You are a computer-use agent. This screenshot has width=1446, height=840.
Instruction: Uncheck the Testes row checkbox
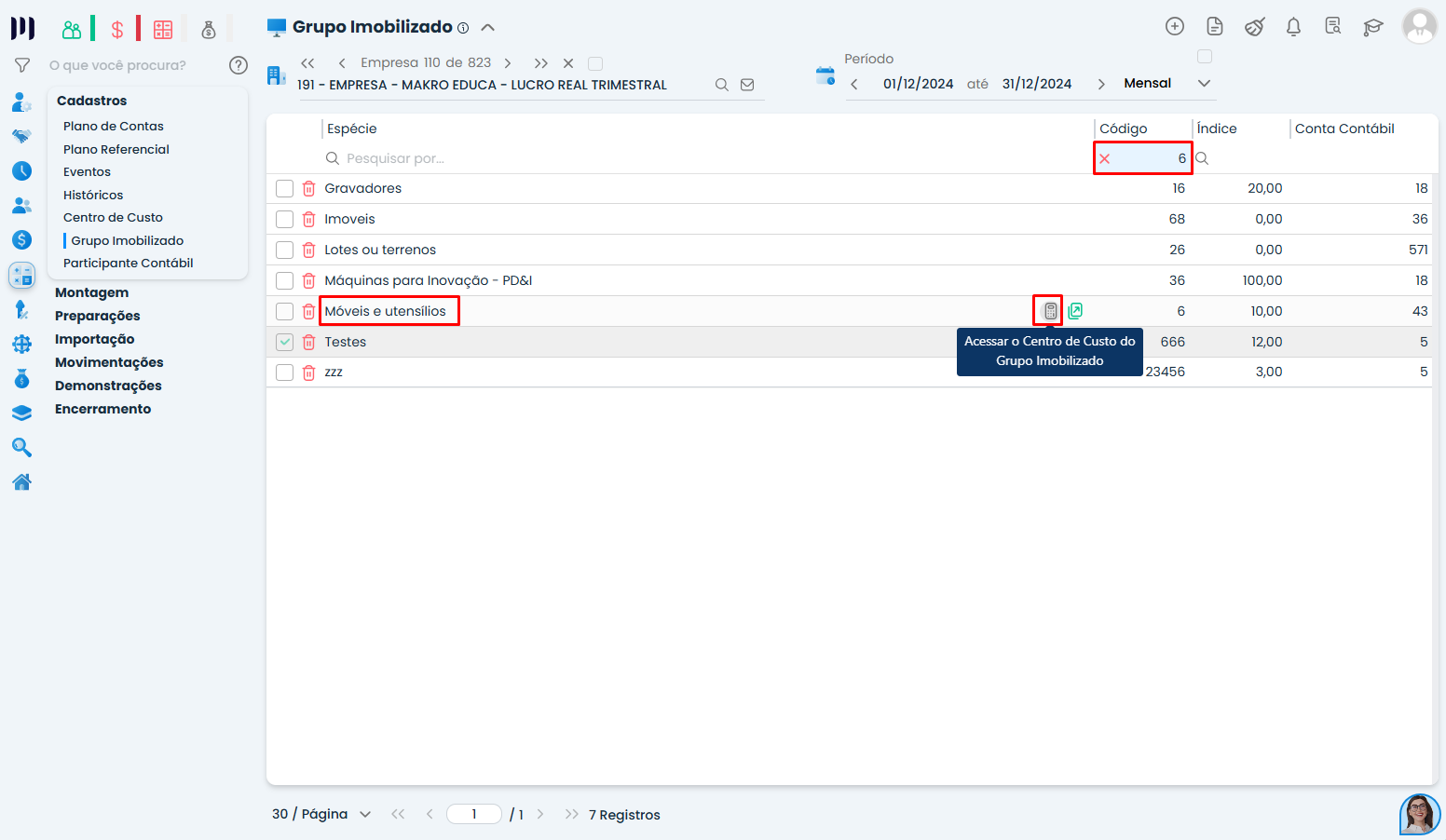[x=285, y=343]
